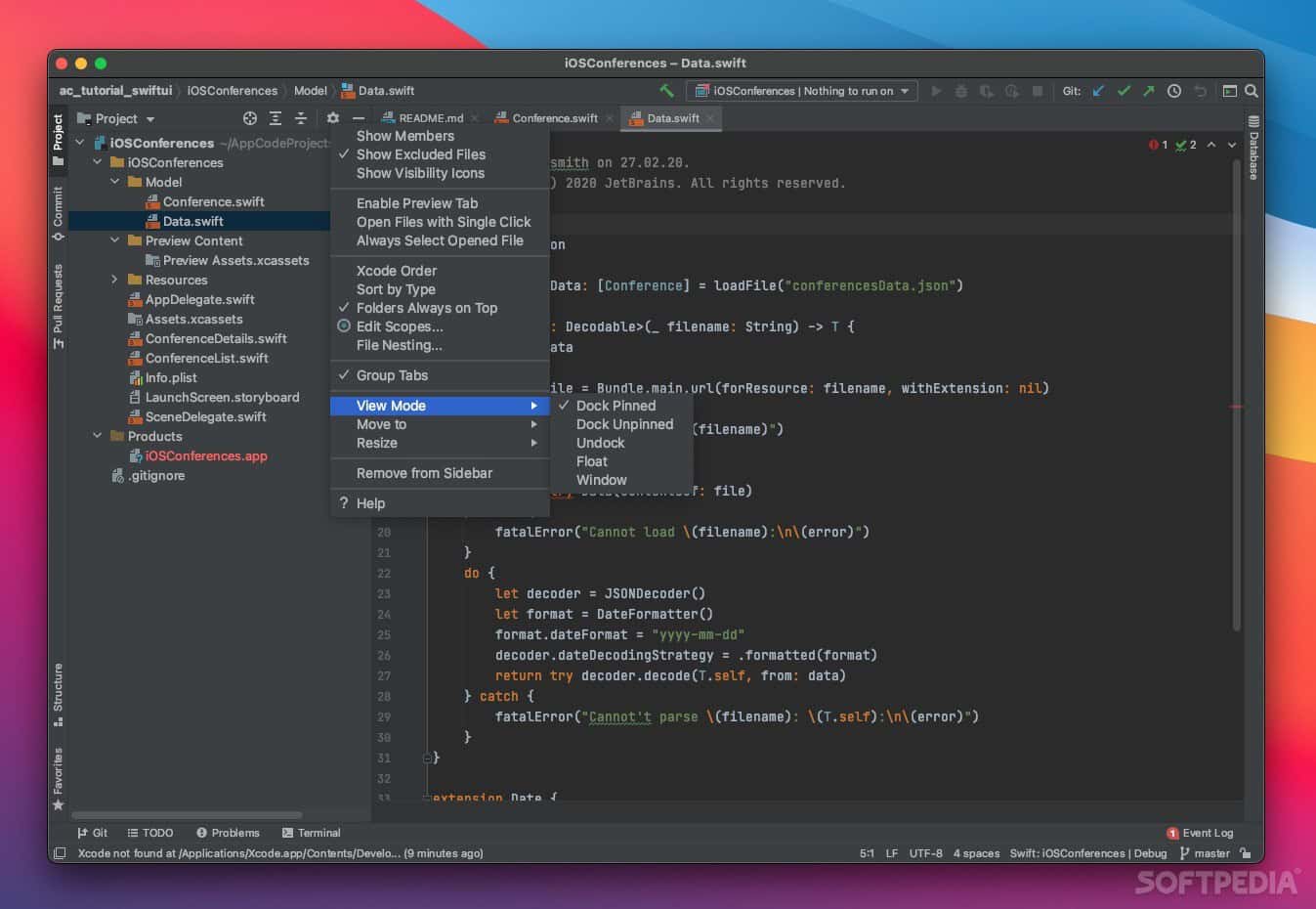
Task: Choose Sort by Type
Action: coord(396,289)
